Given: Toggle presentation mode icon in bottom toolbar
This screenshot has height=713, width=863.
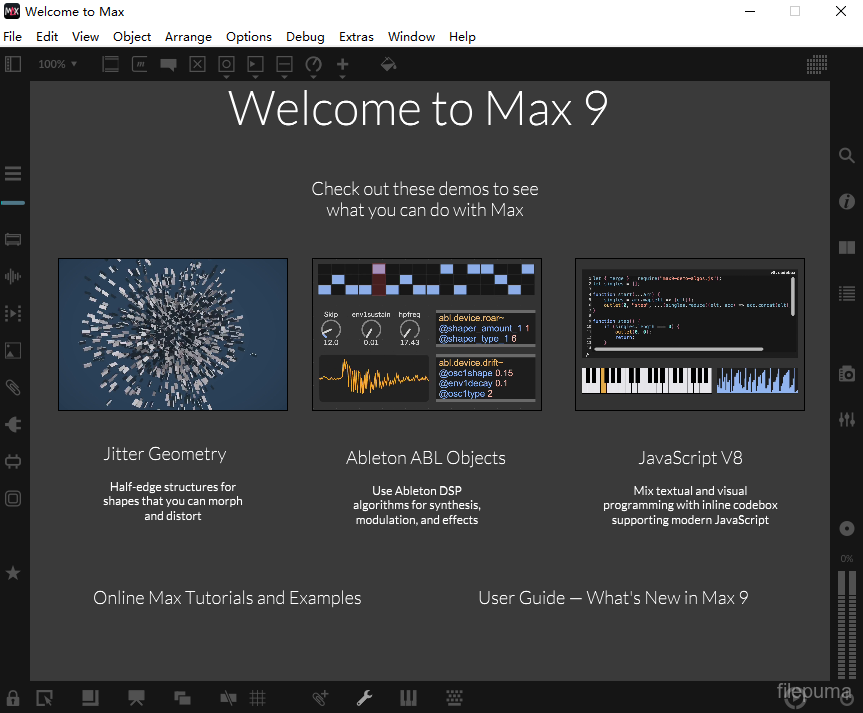Looking at the screenshot, I should 136,698.
